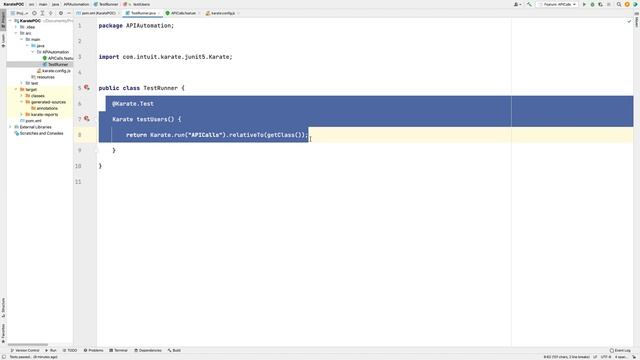Open the Project view selector dropdown

(x=19, y=13)
